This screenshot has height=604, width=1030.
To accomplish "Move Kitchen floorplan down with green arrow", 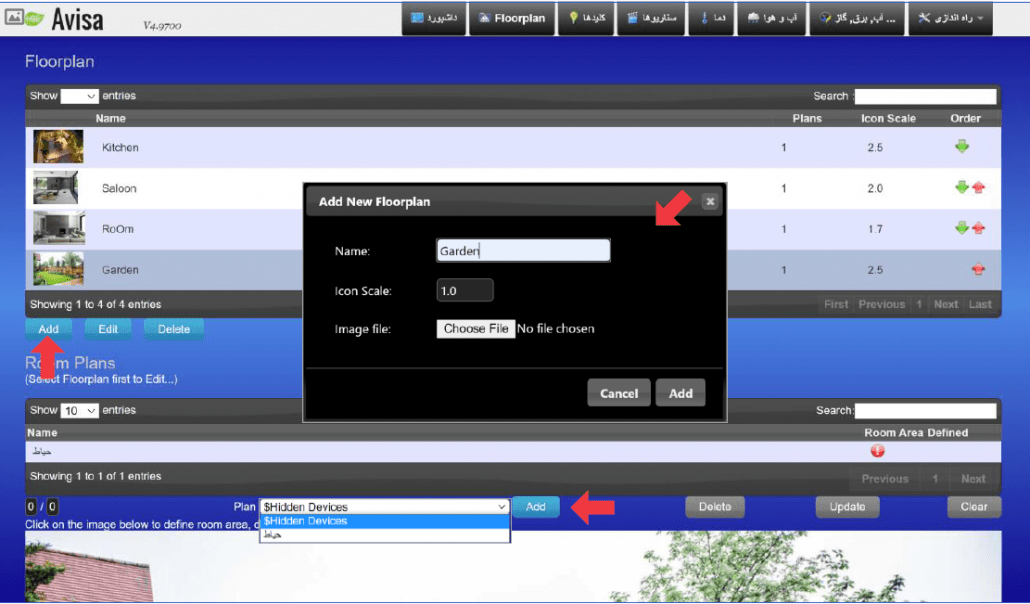I will tap(962, 147).
